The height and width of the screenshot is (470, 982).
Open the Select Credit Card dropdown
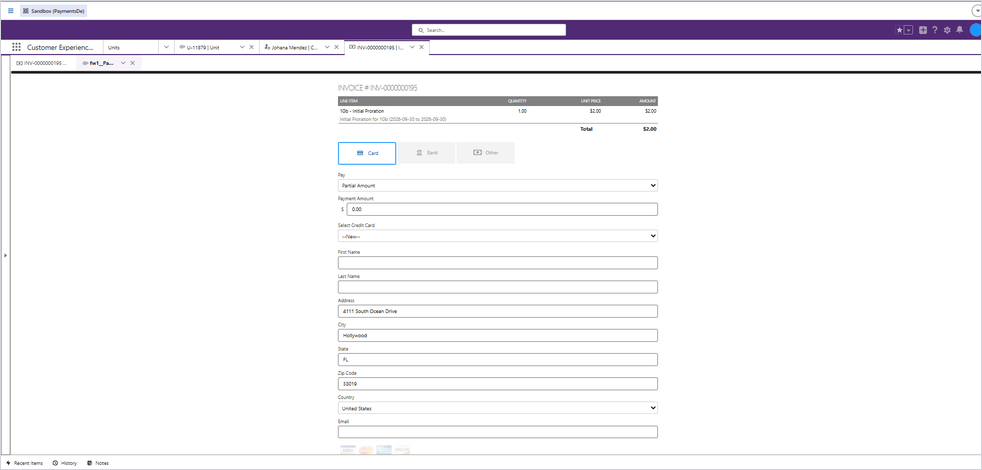point(498,236)
